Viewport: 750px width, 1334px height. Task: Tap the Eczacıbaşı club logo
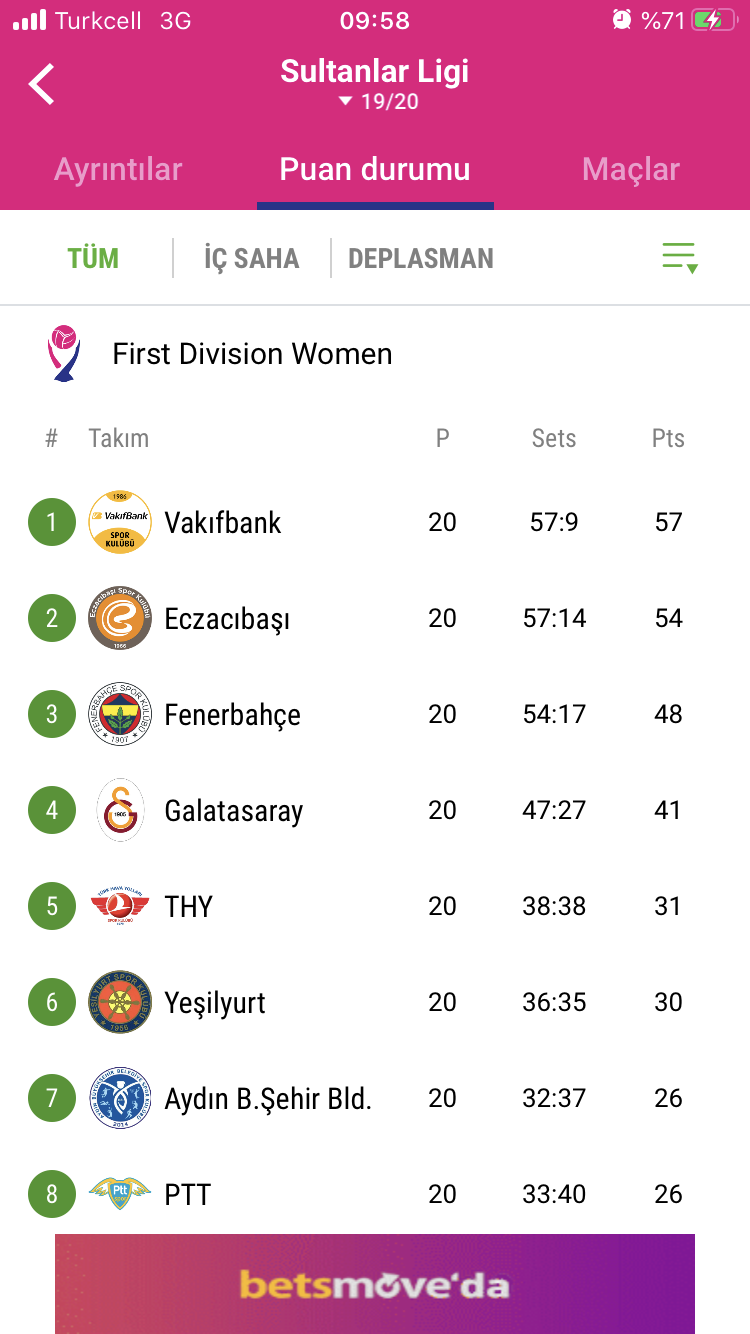120,618
